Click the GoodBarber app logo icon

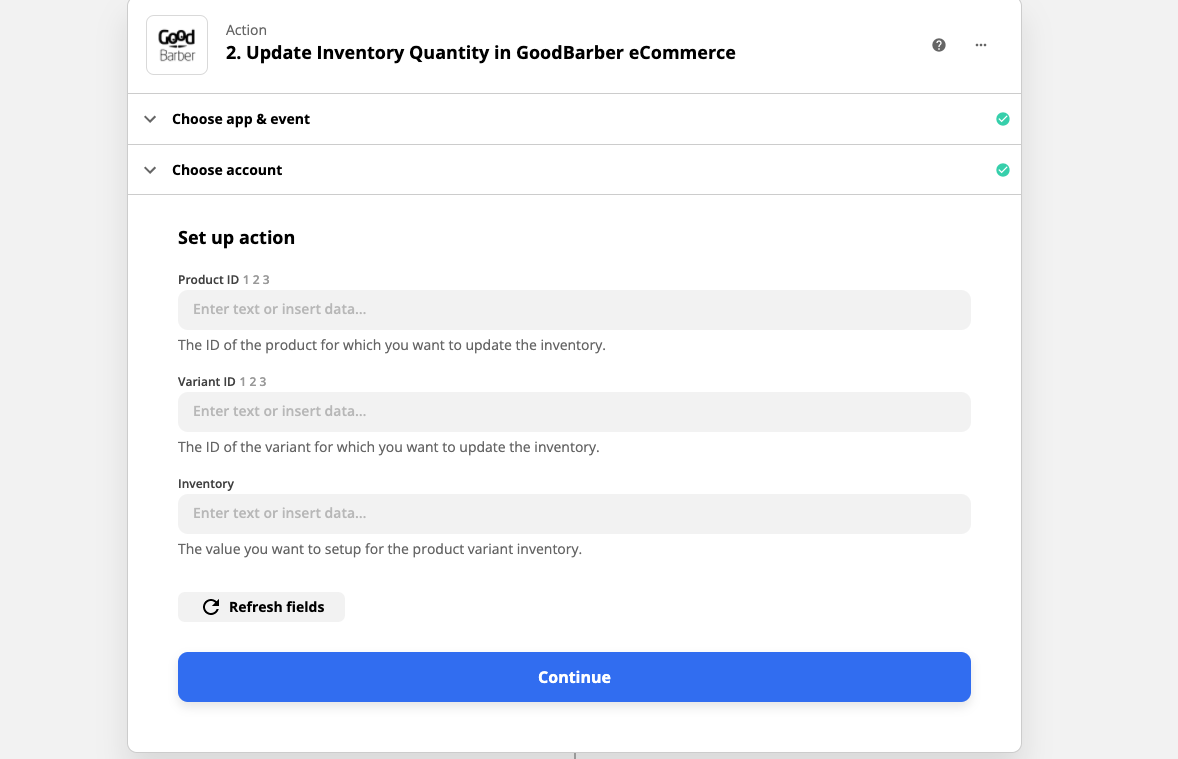177,45
